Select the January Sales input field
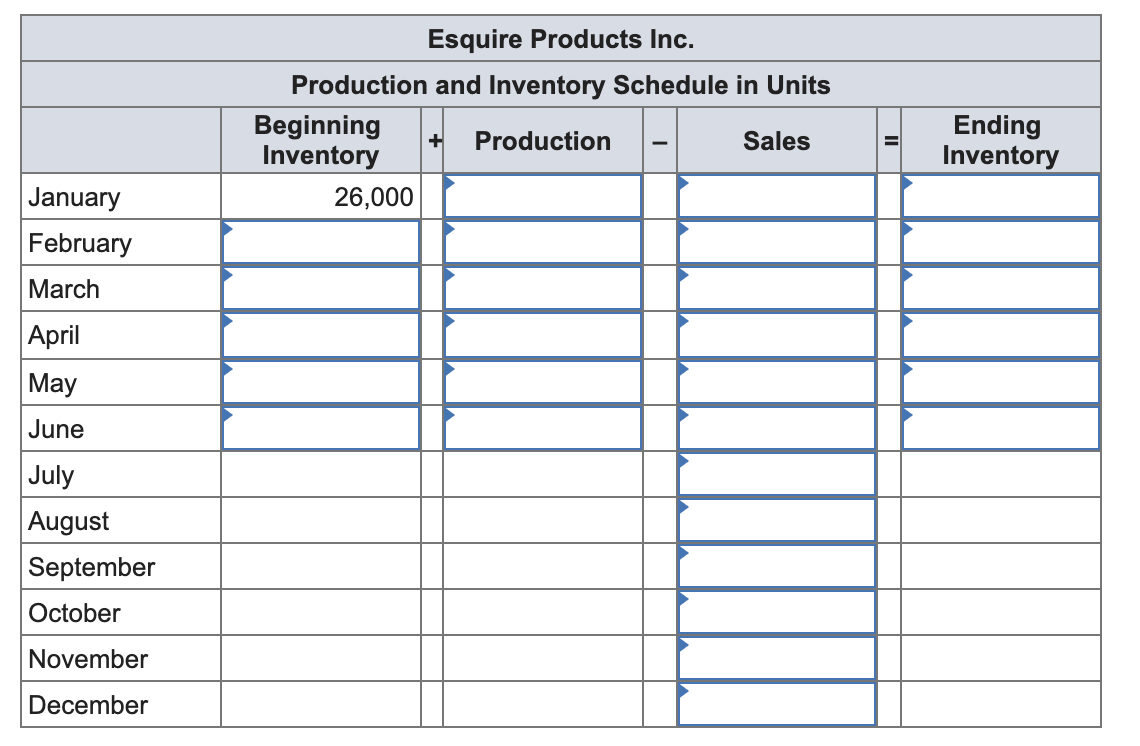The height and width of the screenshot is (746, 1140). pyautogui.click(x=777, y=197)
